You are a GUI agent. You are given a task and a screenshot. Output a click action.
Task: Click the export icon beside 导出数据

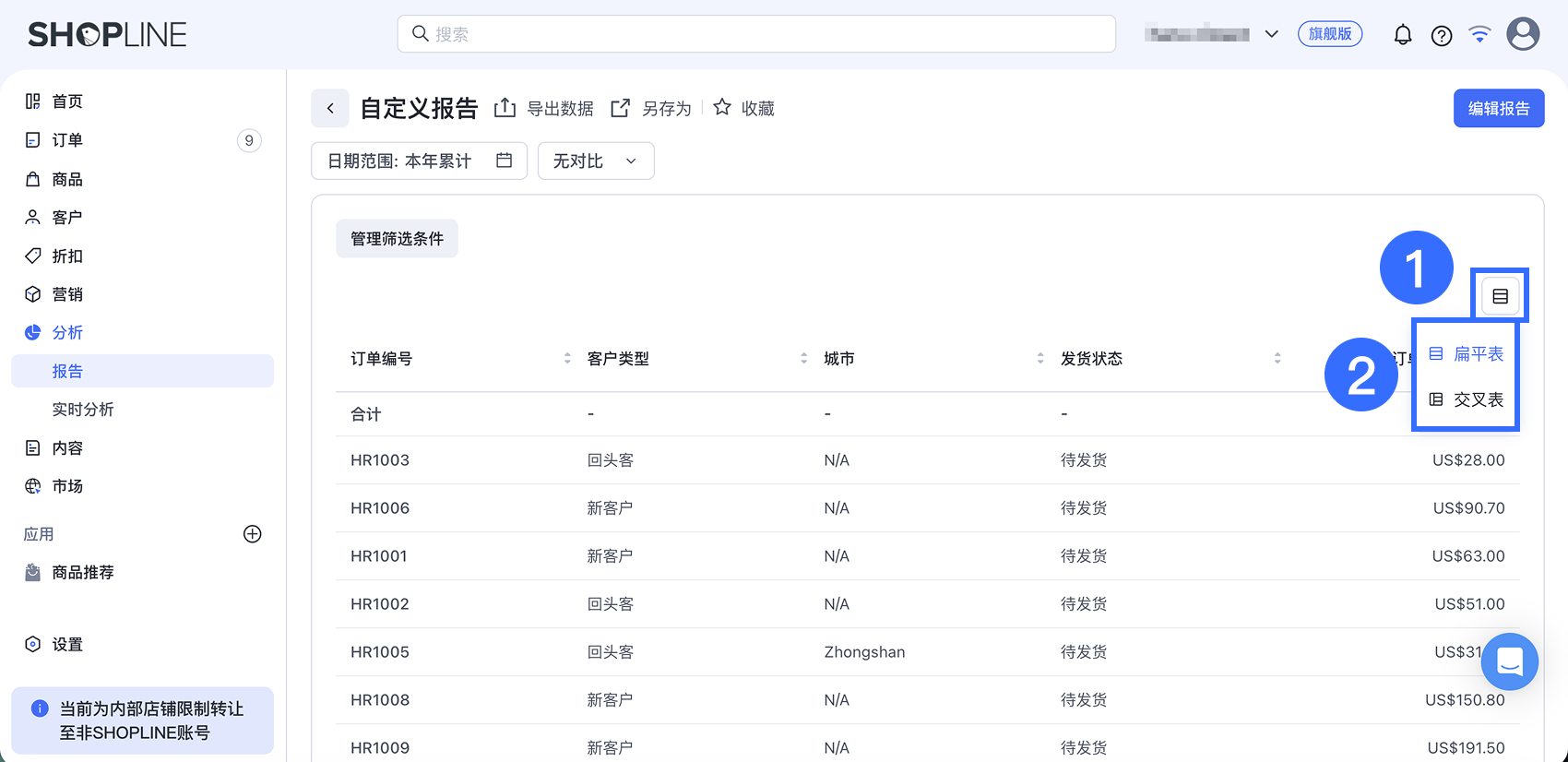(x=505, y=108)
